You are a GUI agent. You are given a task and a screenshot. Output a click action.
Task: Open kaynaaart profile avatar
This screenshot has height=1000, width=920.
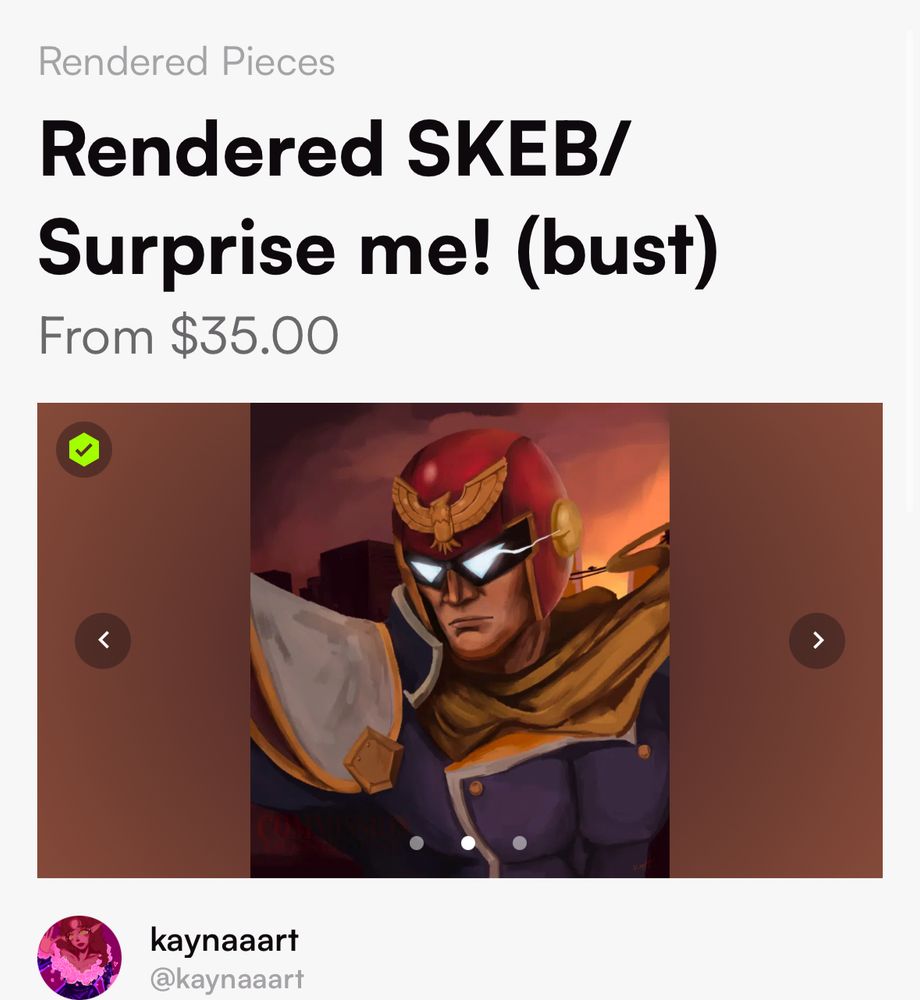click(79, 957)
